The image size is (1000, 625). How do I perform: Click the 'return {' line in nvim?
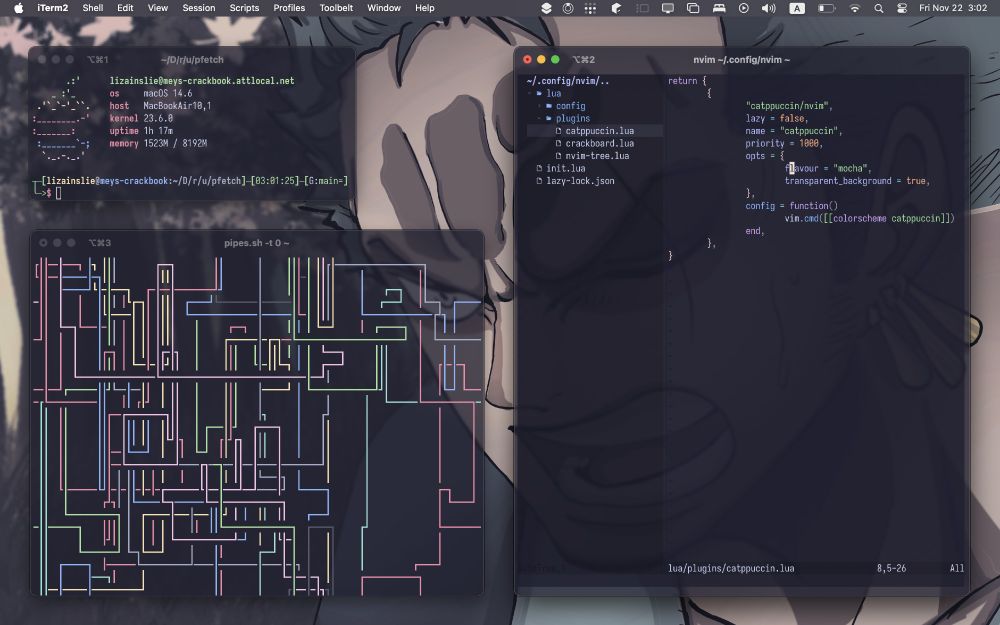[x=687, y=81]
